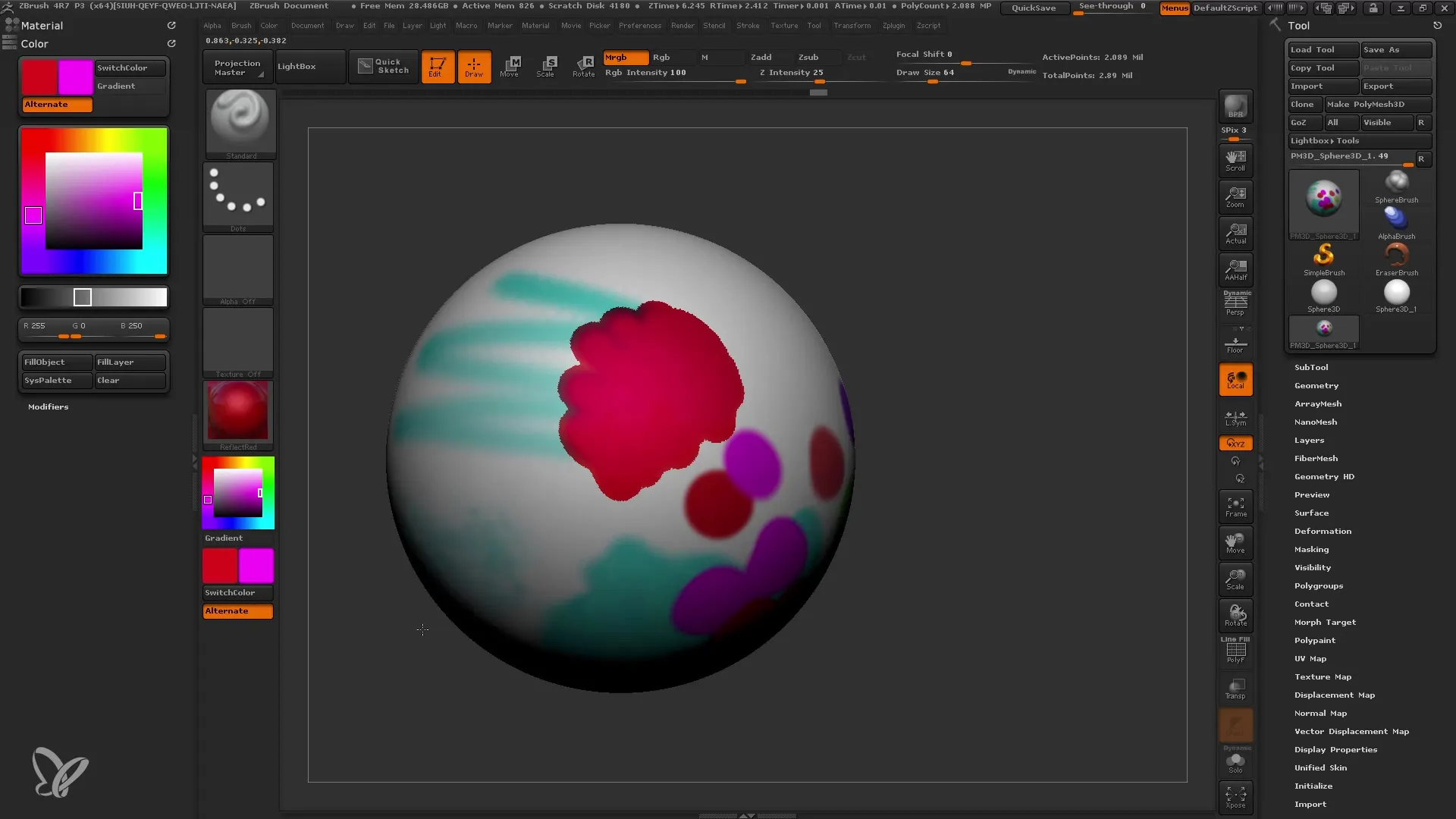Select the Scale tool in toolbar
This screenshot has width=1456, height=819.
point(546,65)
